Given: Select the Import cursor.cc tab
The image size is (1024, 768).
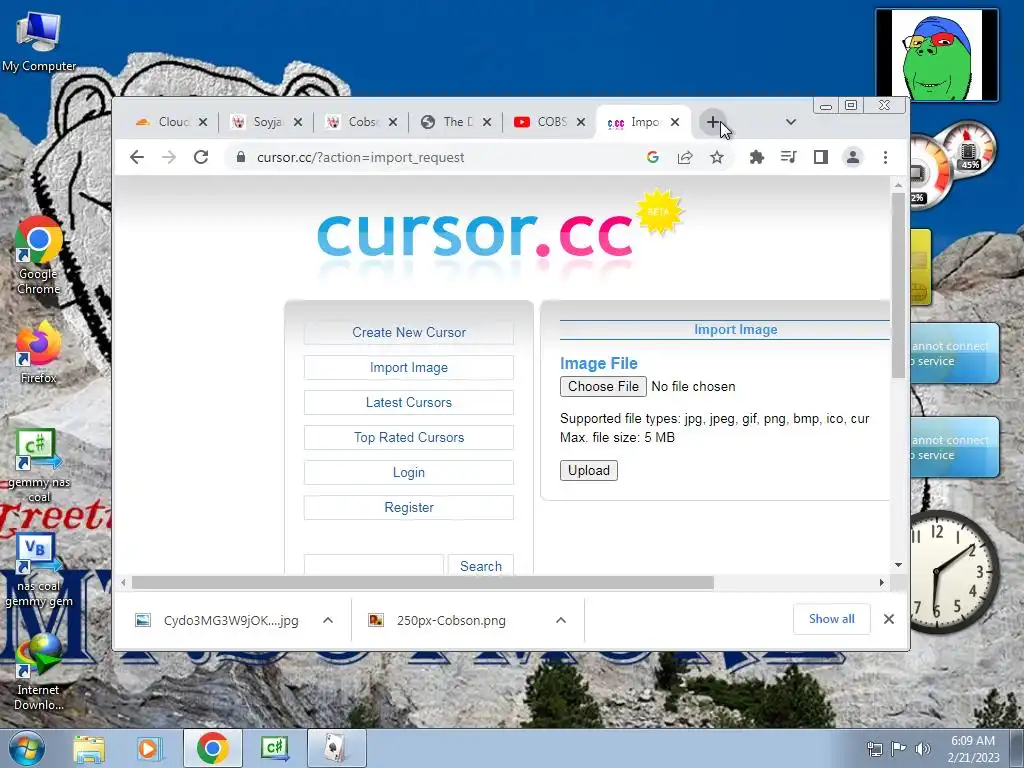Looking at the screenshot, I should tap(643, 122).
